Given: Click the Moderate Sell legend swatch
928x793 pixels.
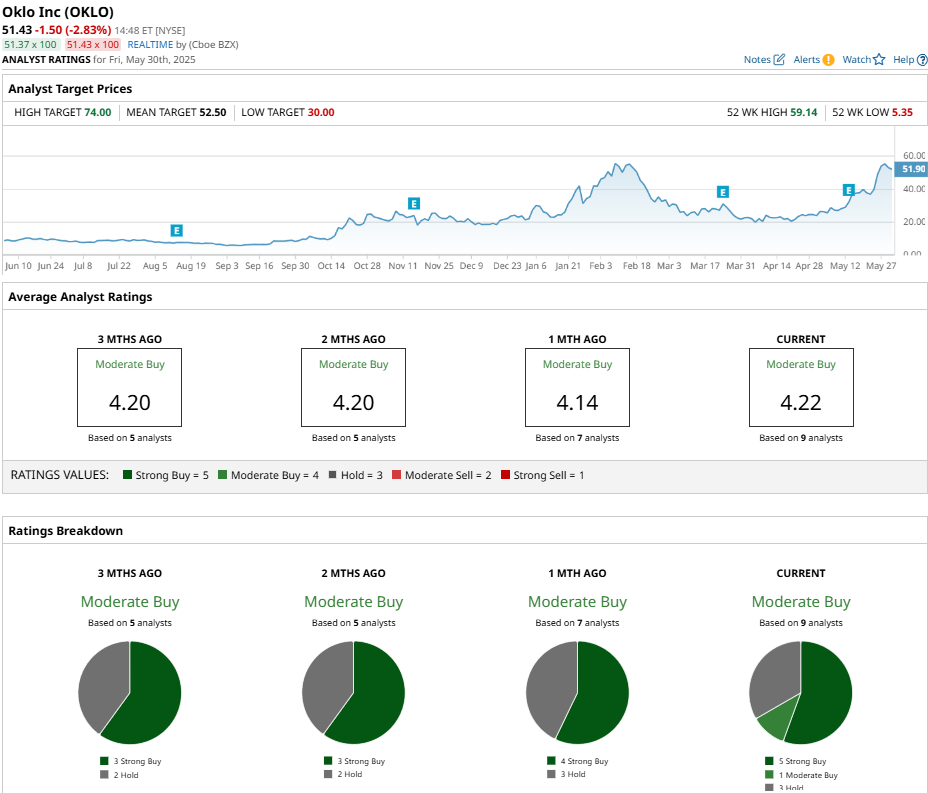Looking at the screenshot, I should pyautogui.click(x=397, y=475).
